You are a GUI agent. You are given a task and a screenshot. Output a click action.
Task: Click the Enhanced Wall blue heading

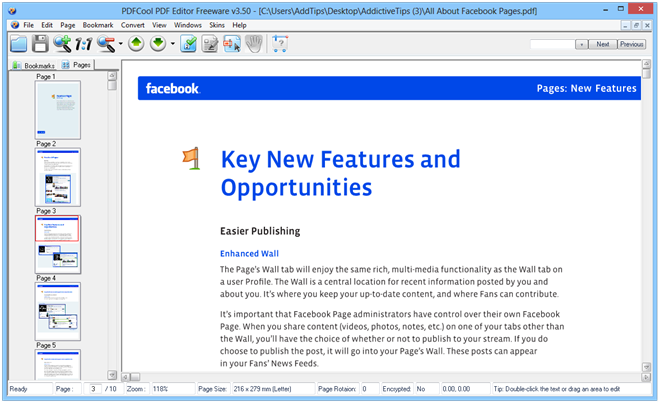(x=249, y=254)
